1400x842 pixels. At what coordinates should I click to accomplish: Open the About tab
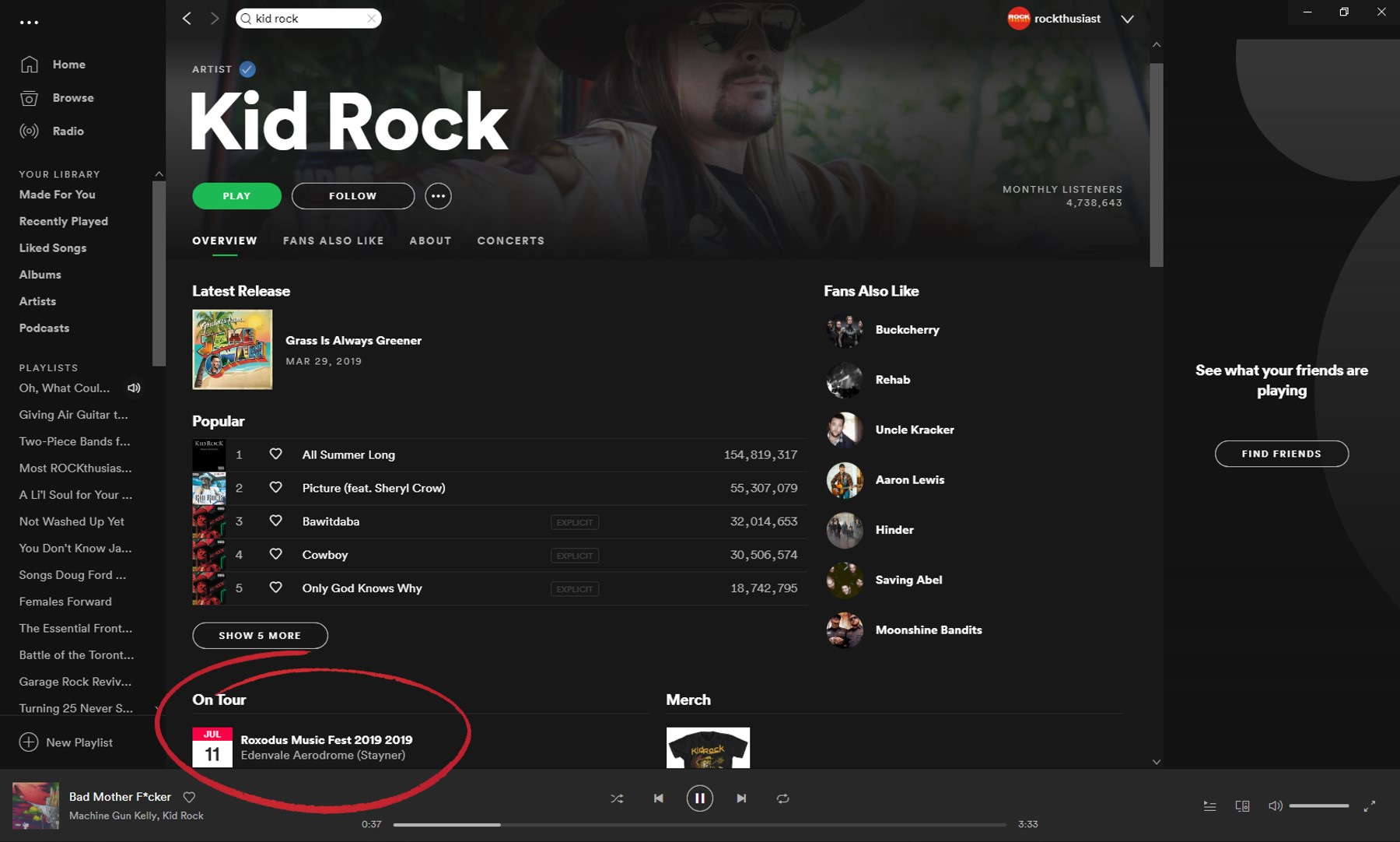pyautogui.click(x=430, y=240)
